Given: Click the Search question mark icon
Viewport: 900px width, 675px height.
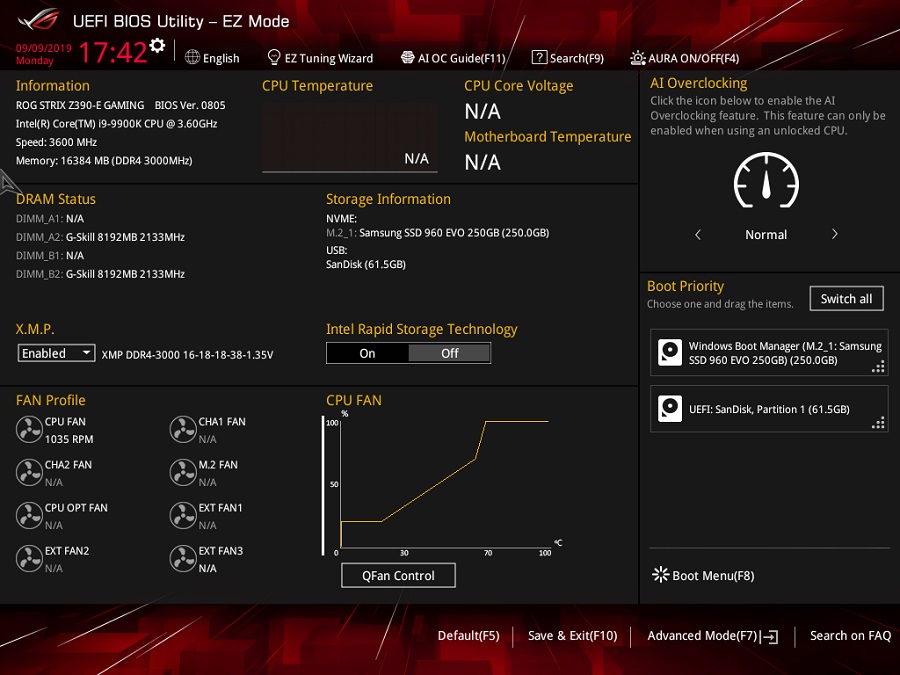Looking at the screenshot, I should (x=539, y=57).
